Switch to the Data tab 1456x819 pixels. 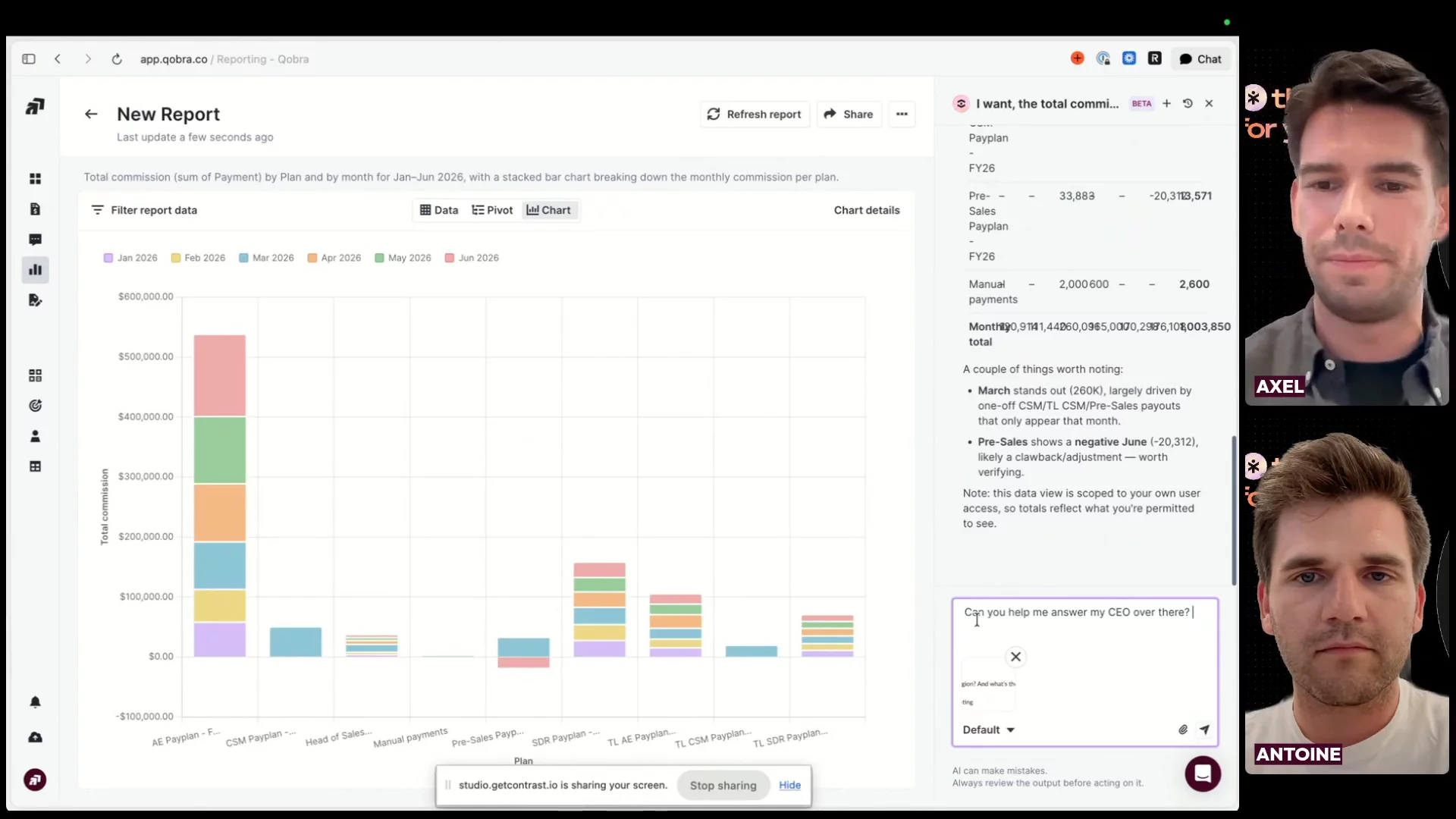click(x=439, y=210)
